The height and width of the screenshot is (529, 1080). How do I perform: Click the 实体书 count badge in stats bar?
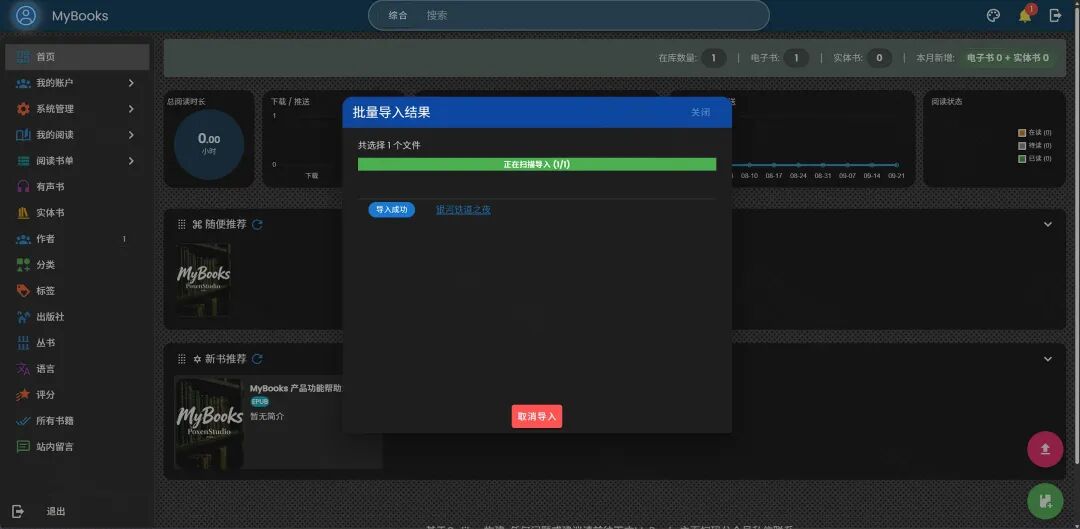click(x=879, y=58)
